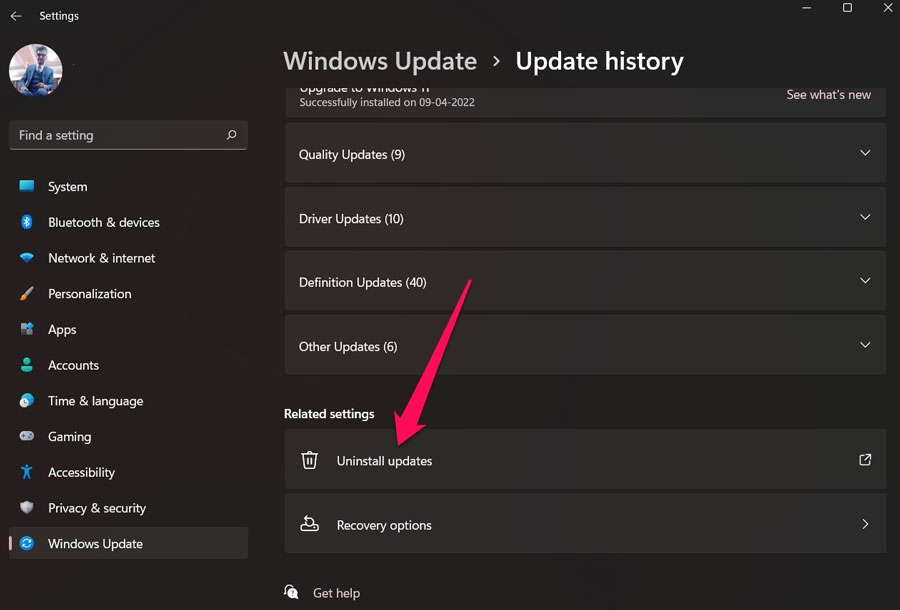The width and height of the screenshot is (900, 610).
Task: Click the Recovery options icon
Action: click(x=310, y=524)
